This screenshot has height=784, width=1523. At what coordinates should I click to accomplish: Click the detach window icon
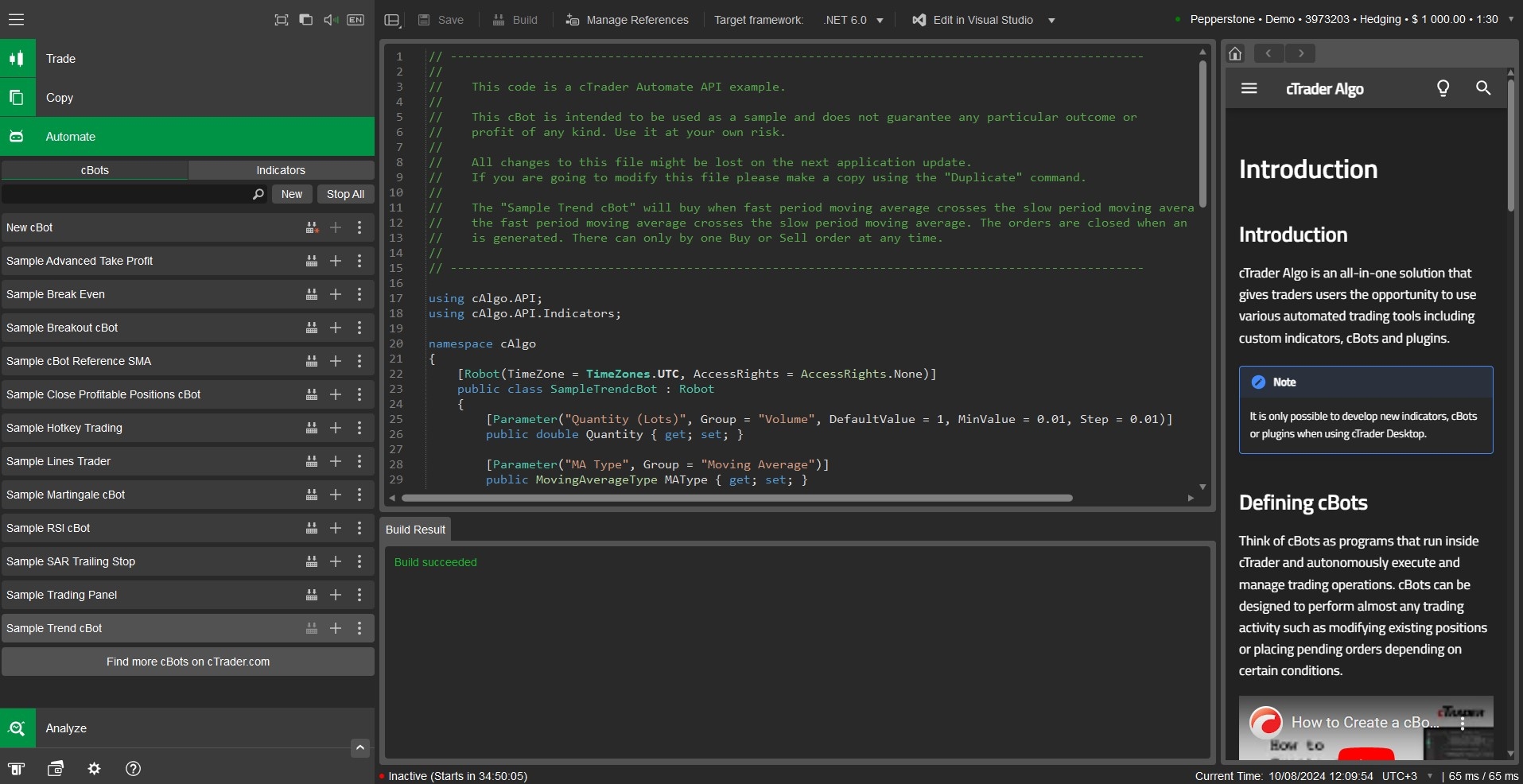tap(305, 20)
